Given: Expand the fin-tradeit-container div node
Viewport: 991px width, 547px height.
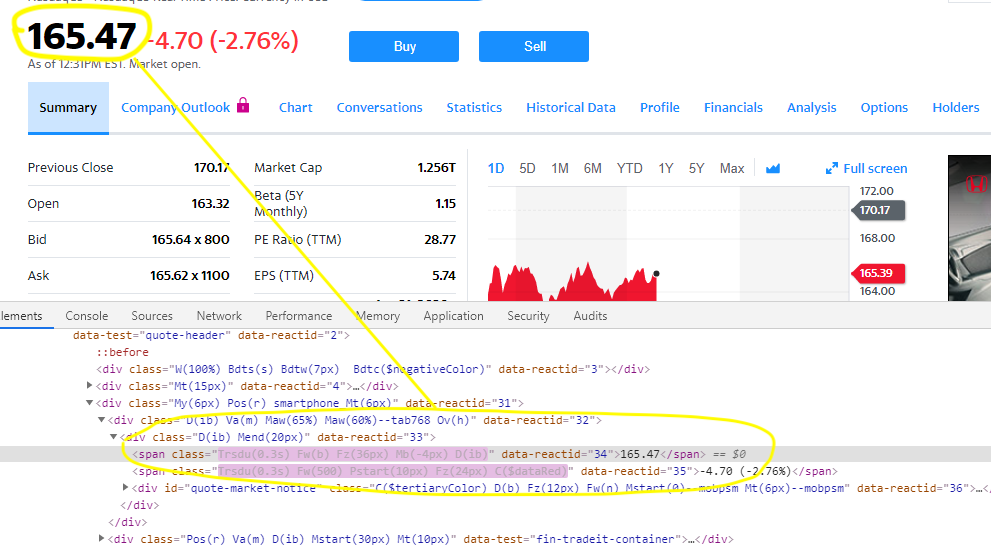Looking at the screenshot, I should [x=102, y=539].
